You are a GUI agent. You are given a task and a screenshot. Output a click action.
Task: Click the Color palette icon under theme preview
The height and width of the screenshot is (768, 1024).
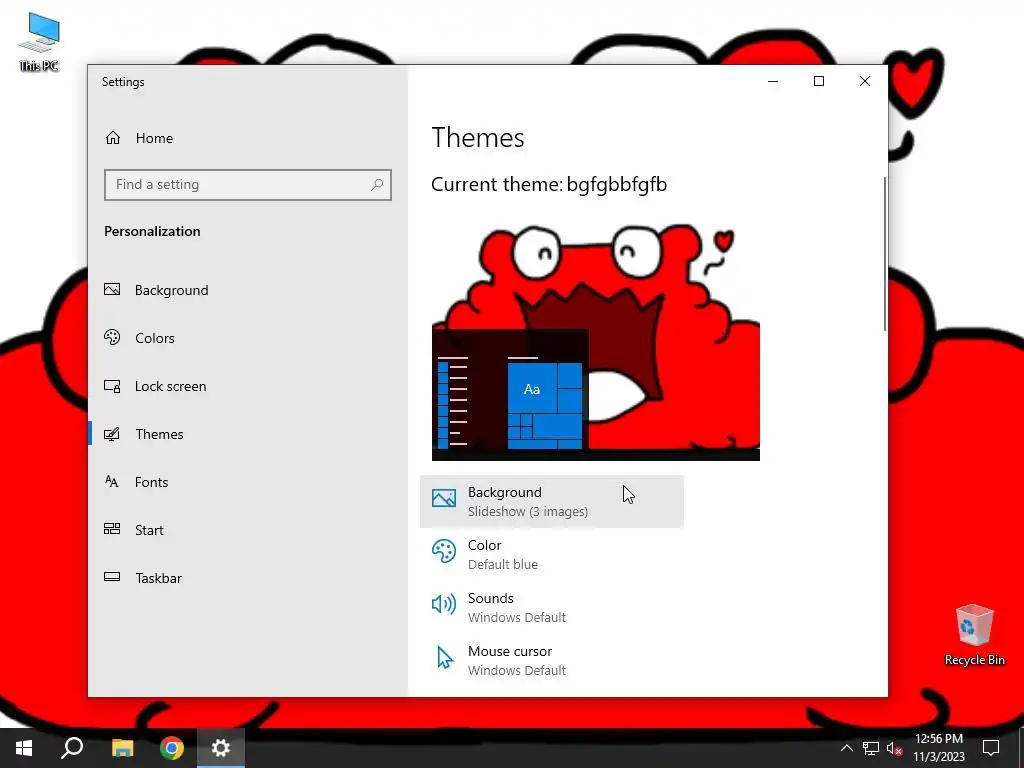coord(443,551)
